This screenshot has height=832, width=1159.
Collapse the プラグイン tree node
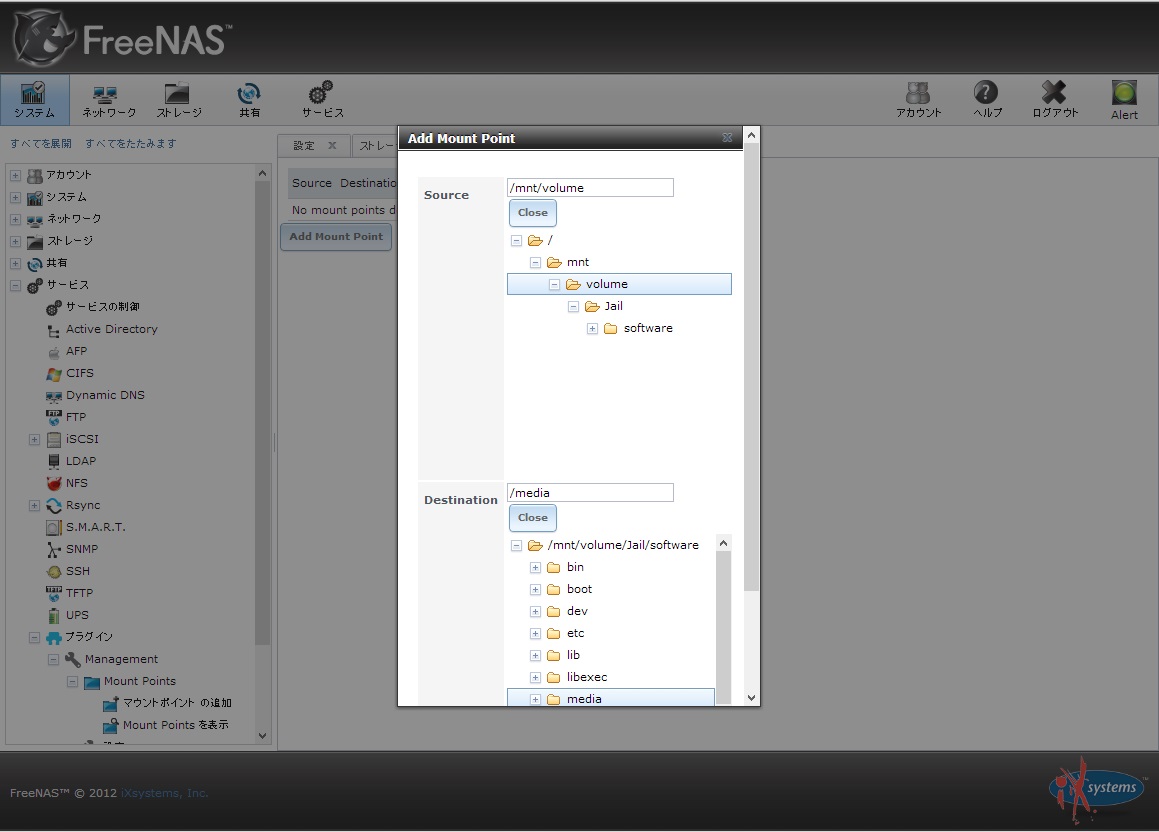pos(34,637)
